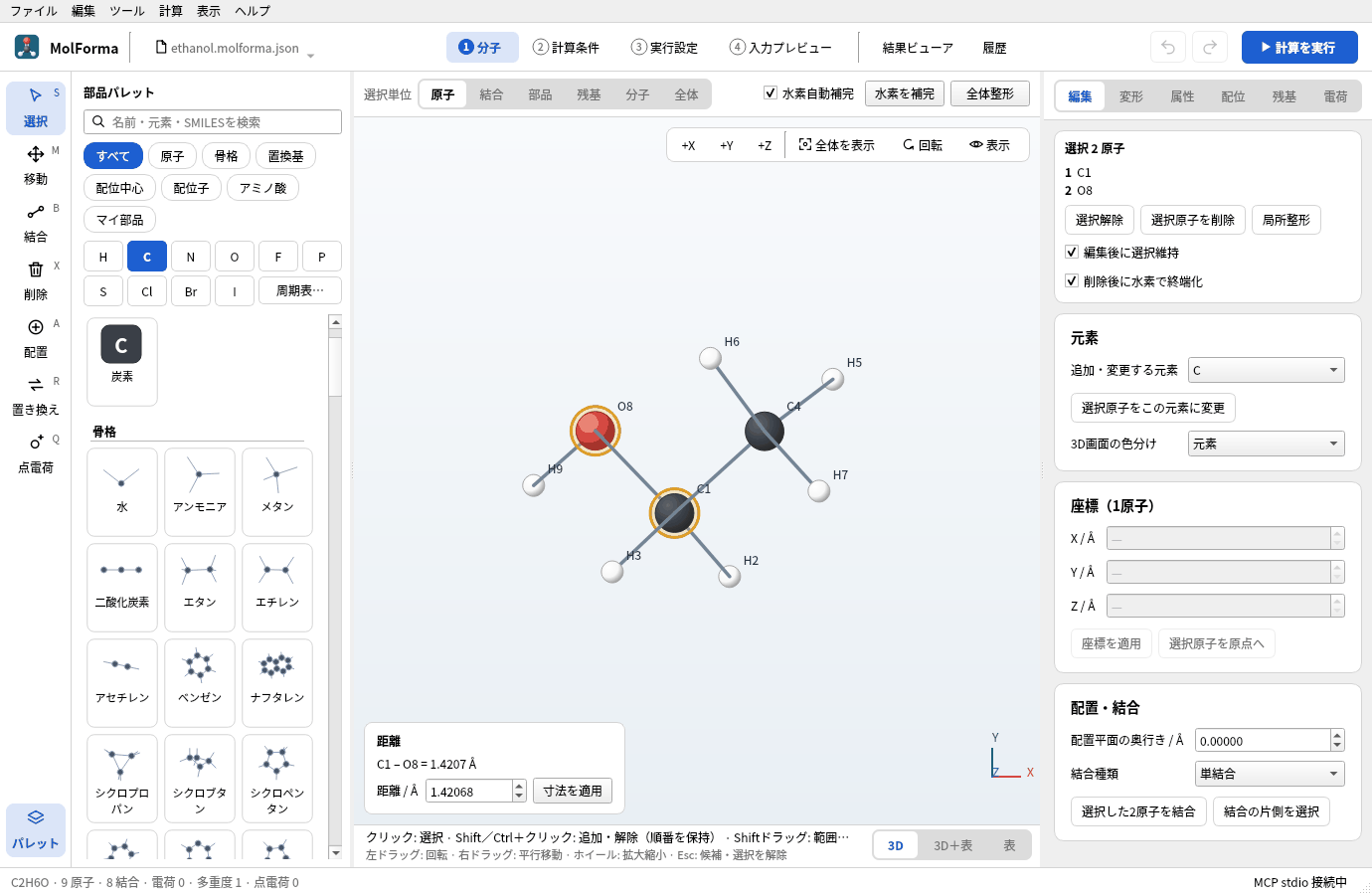Pick the 炭素 carbon part tile
This screenshot has height=895, width=1372.
tap(122, 361)
